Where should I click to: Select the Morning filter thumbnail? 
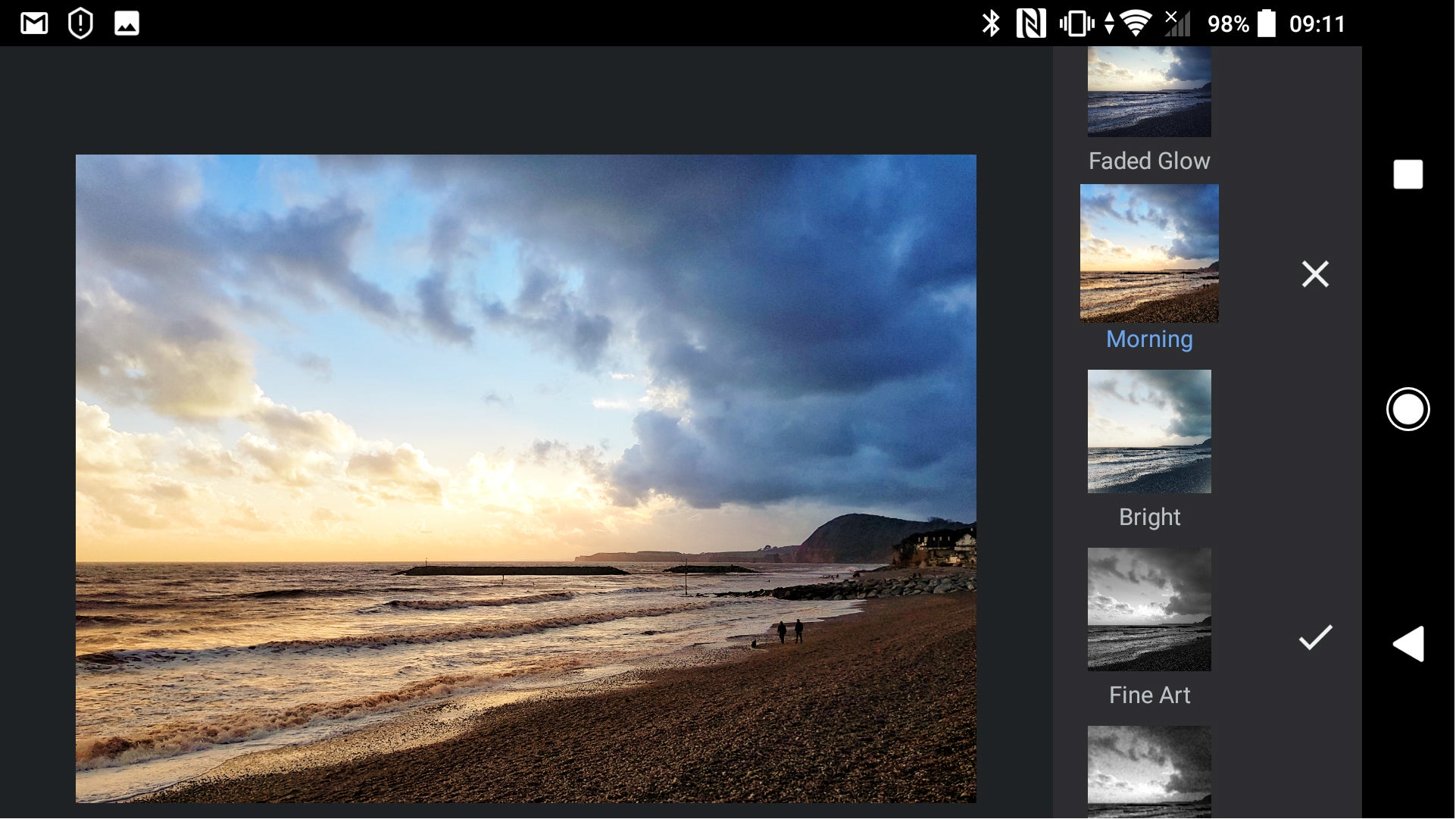(x=1150, y=254)
